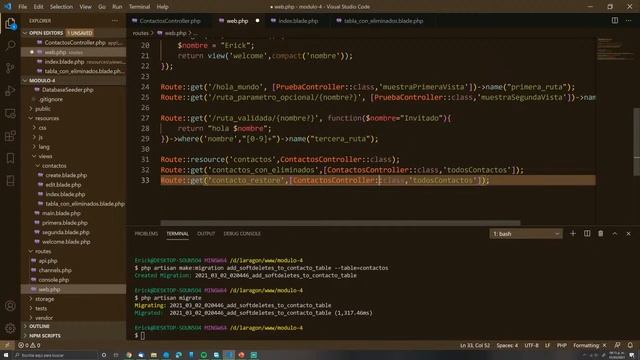The height and width of the screenshot is (360, 640).
Task: Select terminal shell dropdown 1: bash
Action: pyautogui.click(x=526, y=234)
